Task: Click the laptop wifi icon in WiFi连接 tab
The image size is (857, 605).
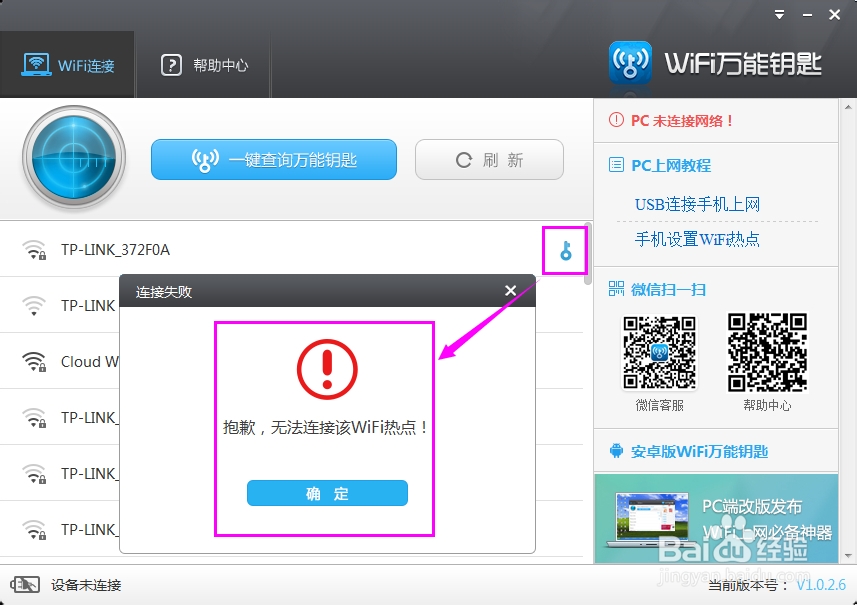Action: point(36,64)
